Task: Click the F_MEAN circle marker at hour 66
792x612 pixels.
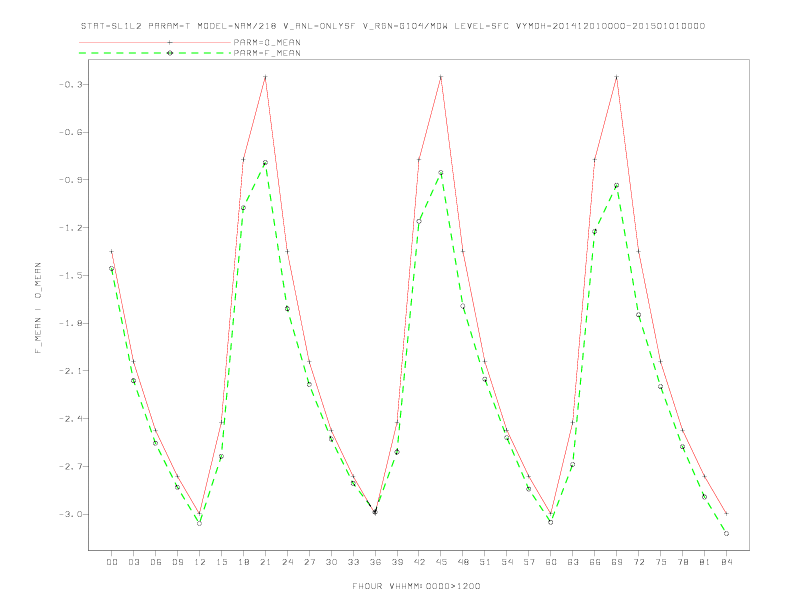Action: pos(595,231)
